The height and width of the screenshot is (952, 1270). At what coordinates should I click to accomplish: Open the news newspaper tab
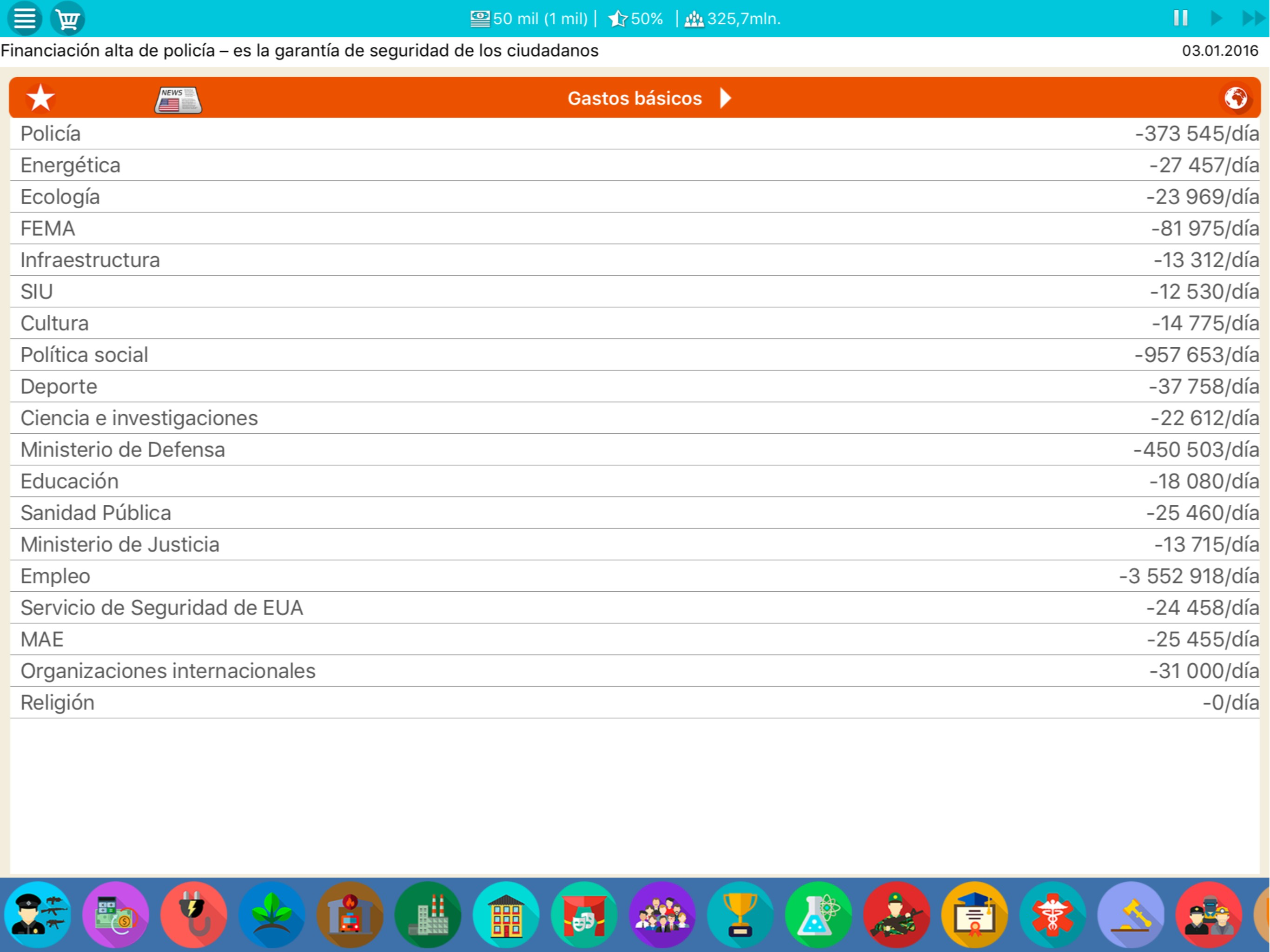(178, 99)
